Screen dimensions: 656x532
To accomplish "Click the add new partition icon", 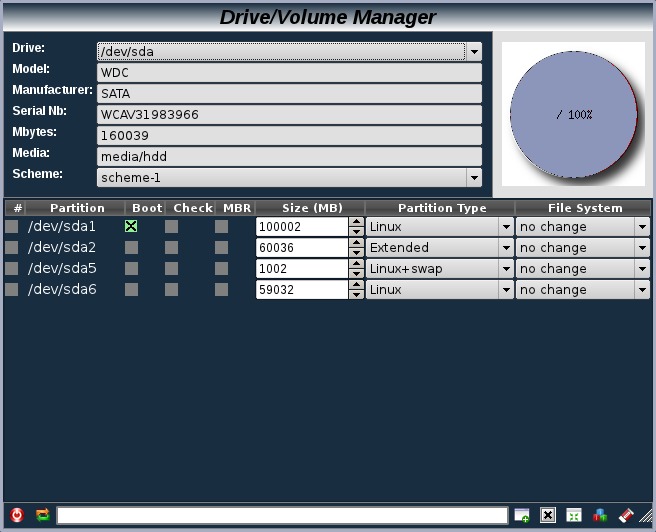I will pyautogui.click(x=522, y=515).
